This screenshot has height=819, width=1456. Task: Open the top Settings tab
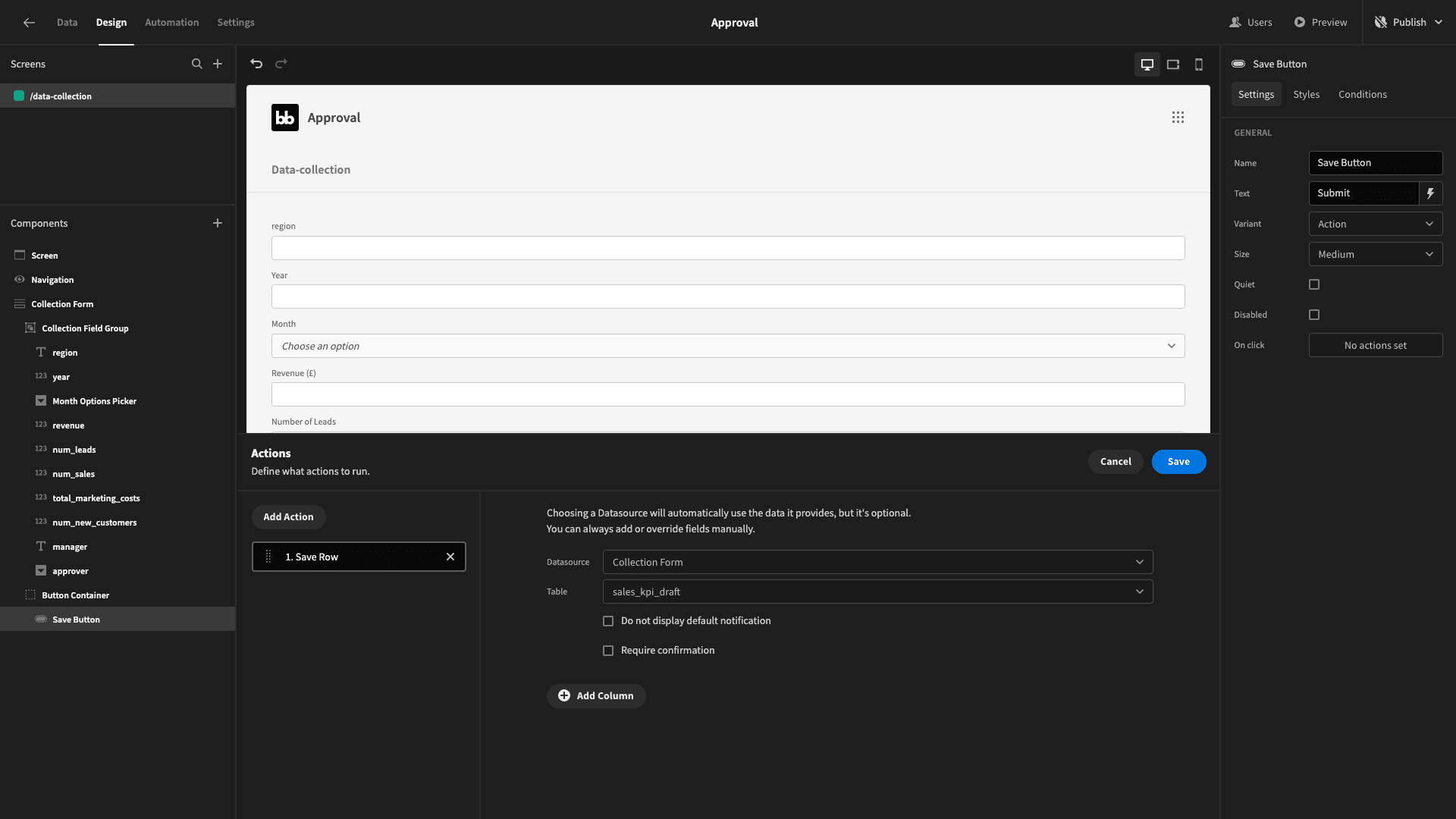(x=236, y=23)
